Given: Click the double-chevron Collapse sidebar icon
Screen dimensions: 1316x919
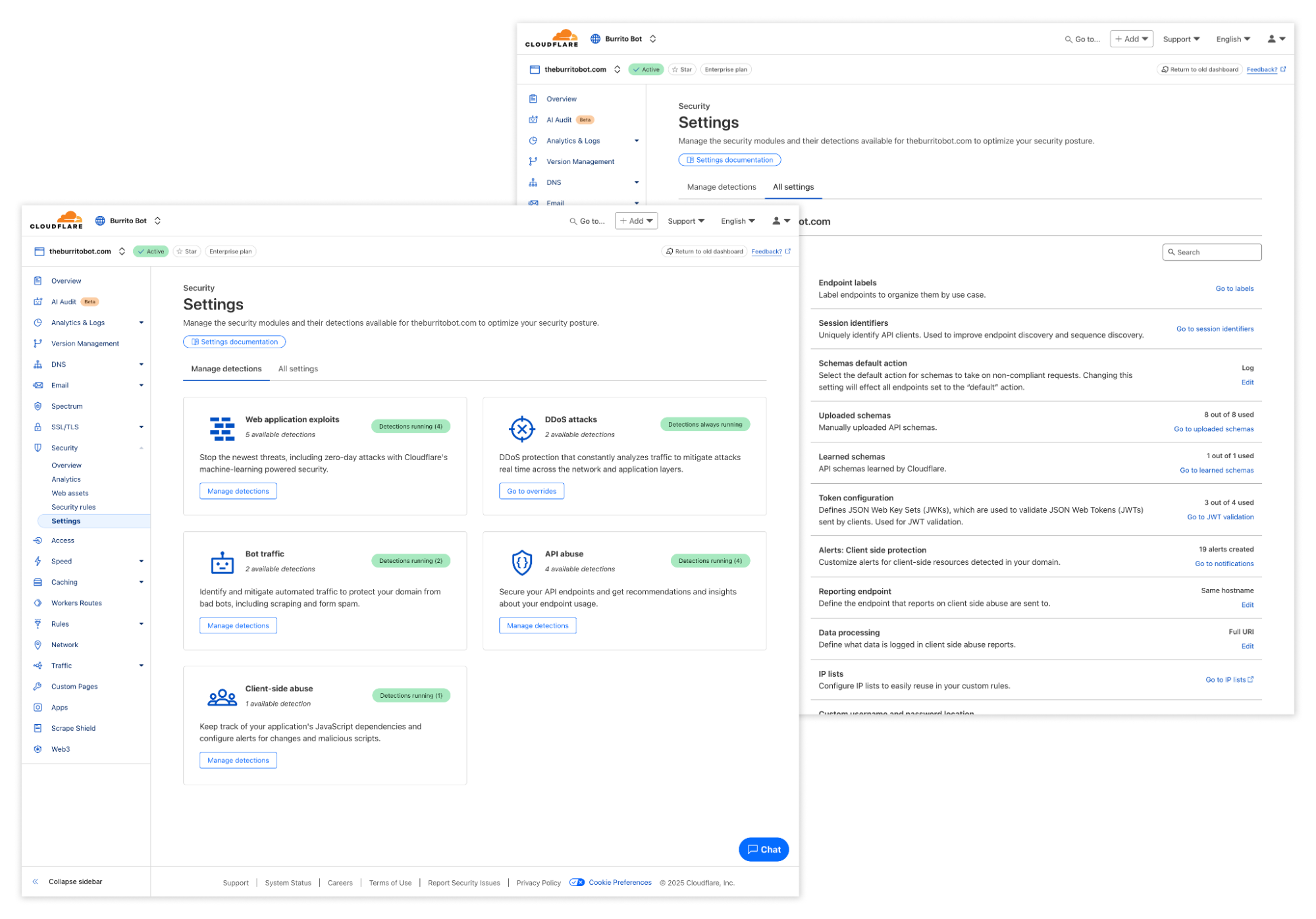Looking at the screenshot, I should pyautogui.click(x=36, y=881).
